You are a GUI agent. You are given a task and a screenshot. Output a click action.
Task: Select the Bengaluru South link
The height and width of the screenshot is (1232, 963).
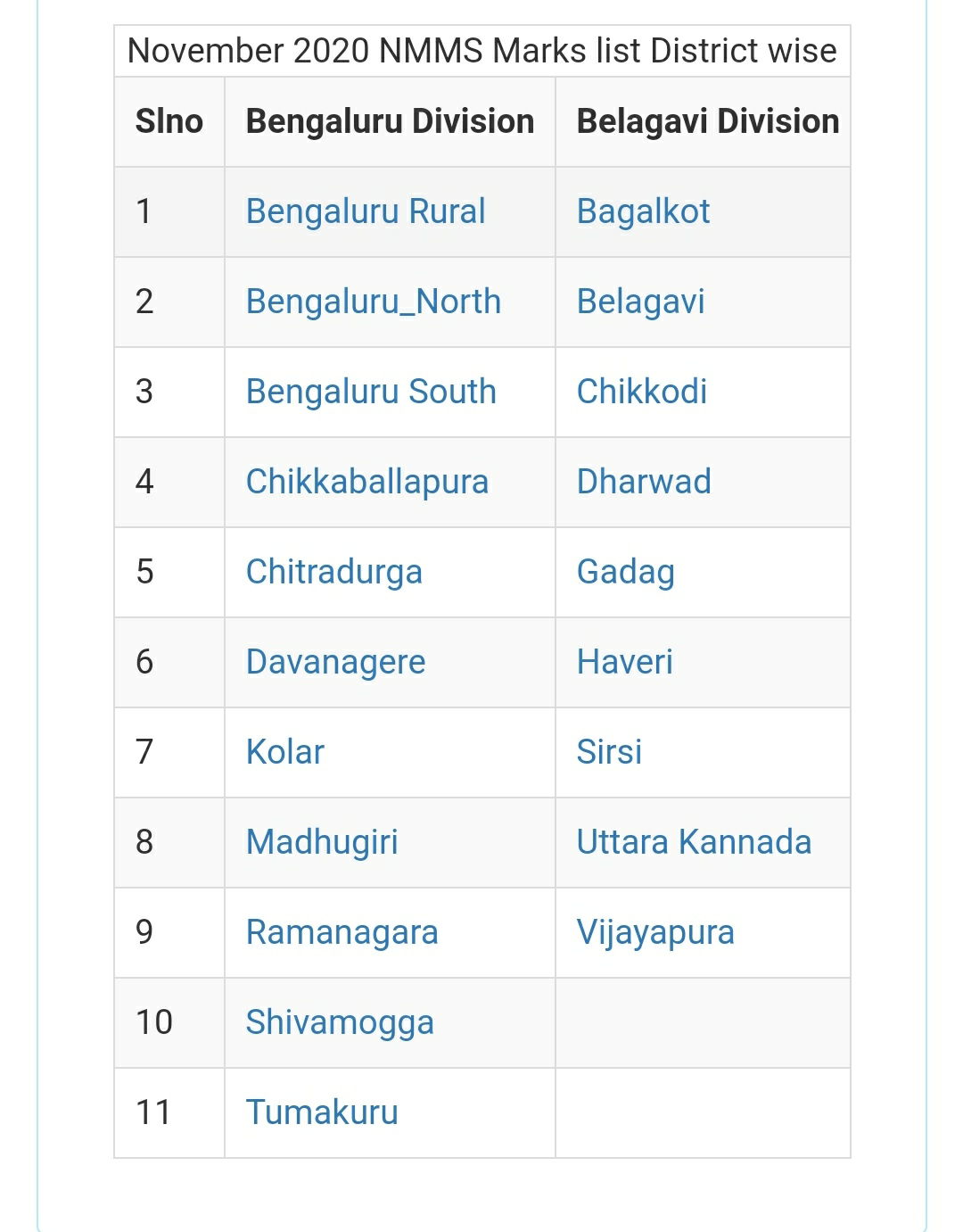pyautogui.click(x=371, y=392)
